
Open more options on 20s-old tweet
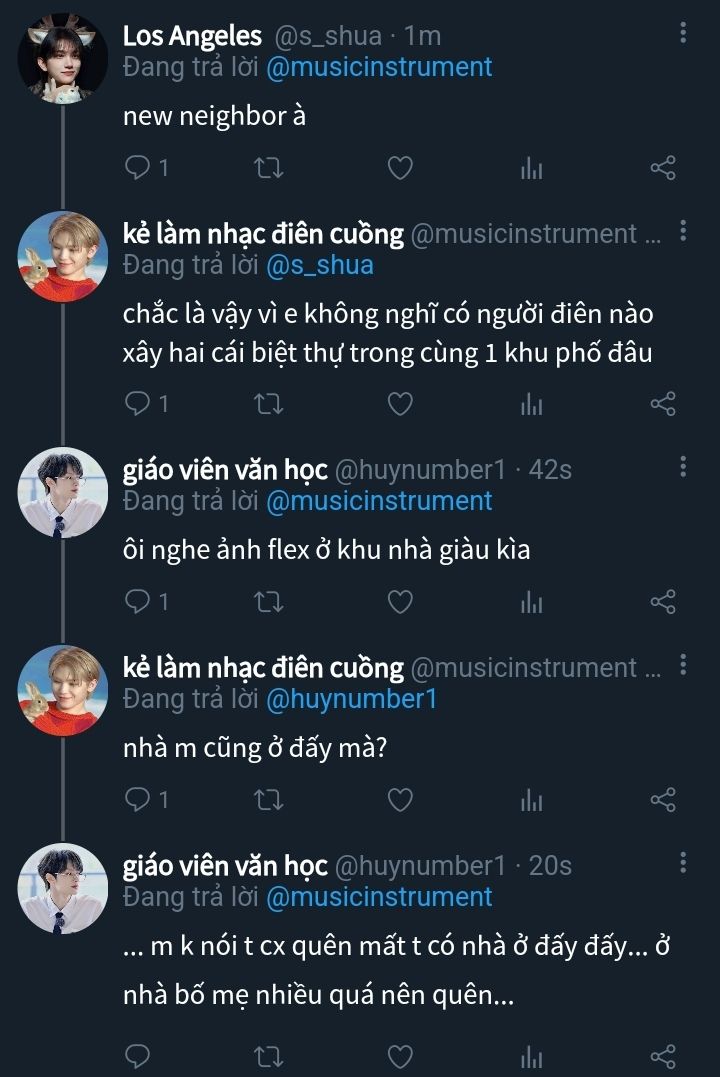pyautogui.click(x=683, y=863)
